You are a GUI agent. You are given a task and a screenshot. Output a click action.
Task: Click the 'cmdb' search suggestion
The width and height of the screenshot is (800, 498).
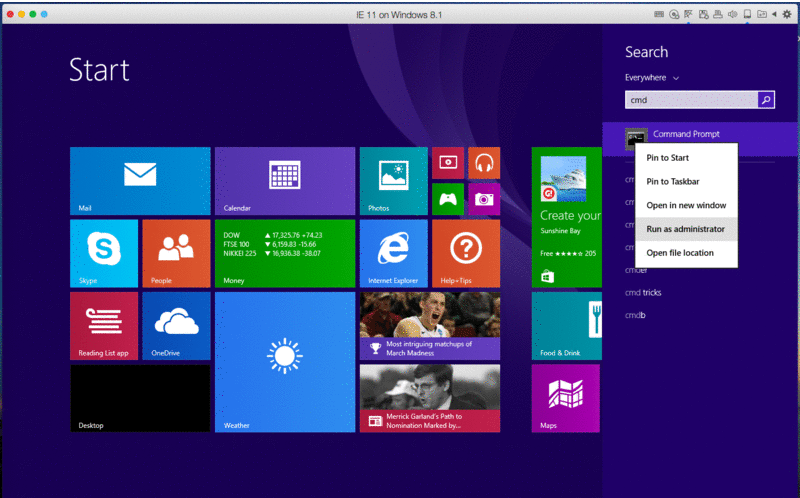pos(635,315)
